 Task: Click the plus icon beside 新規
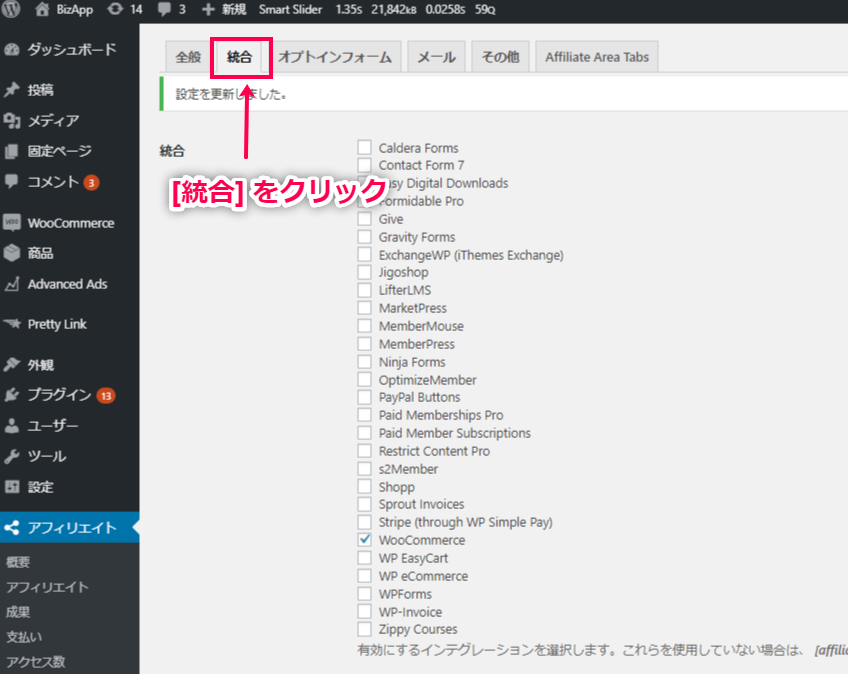coord(208,10)
